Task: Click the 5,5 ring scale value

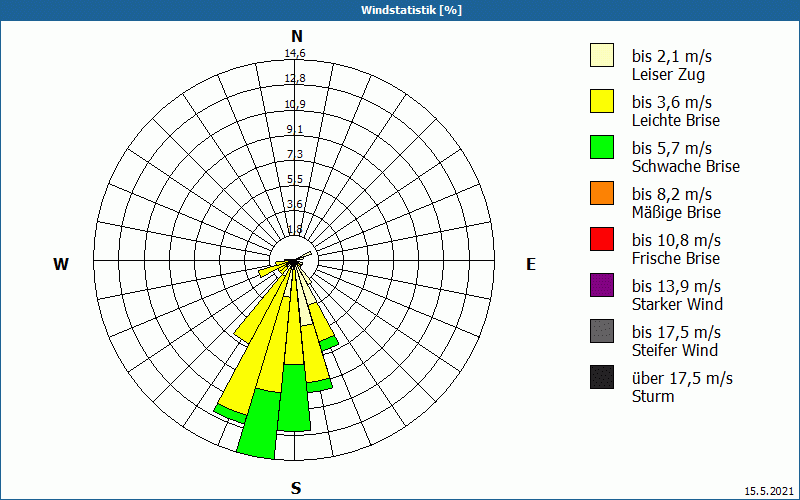Action: [x=295, y=179]
